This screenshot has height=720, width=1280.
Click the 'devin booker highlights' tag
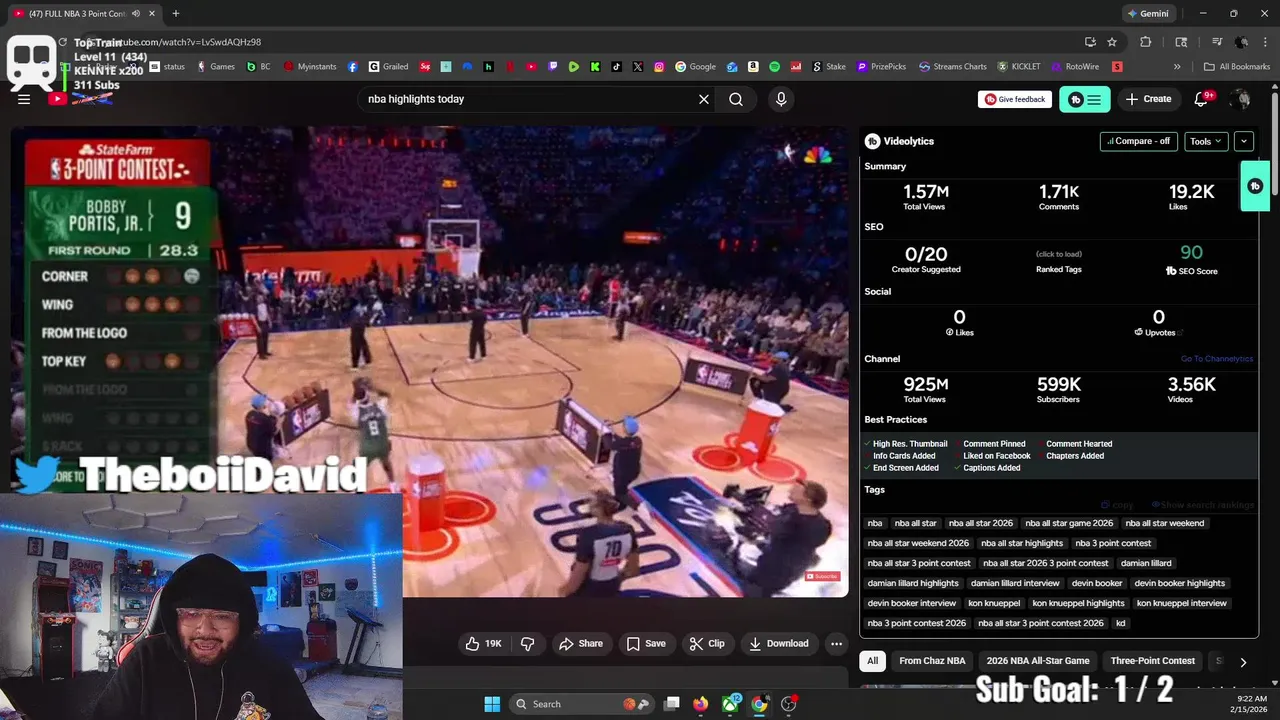pos(1180,583)
